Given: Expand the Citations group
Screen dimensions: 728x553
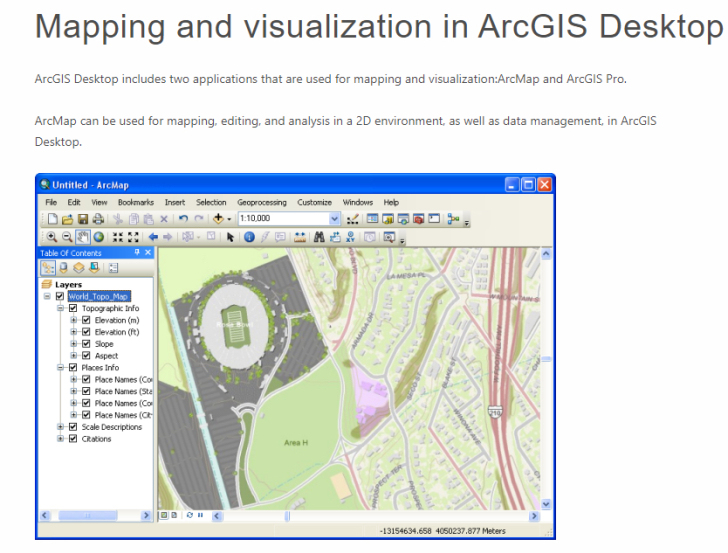Looking at the screenshot, I should point(60,439).
